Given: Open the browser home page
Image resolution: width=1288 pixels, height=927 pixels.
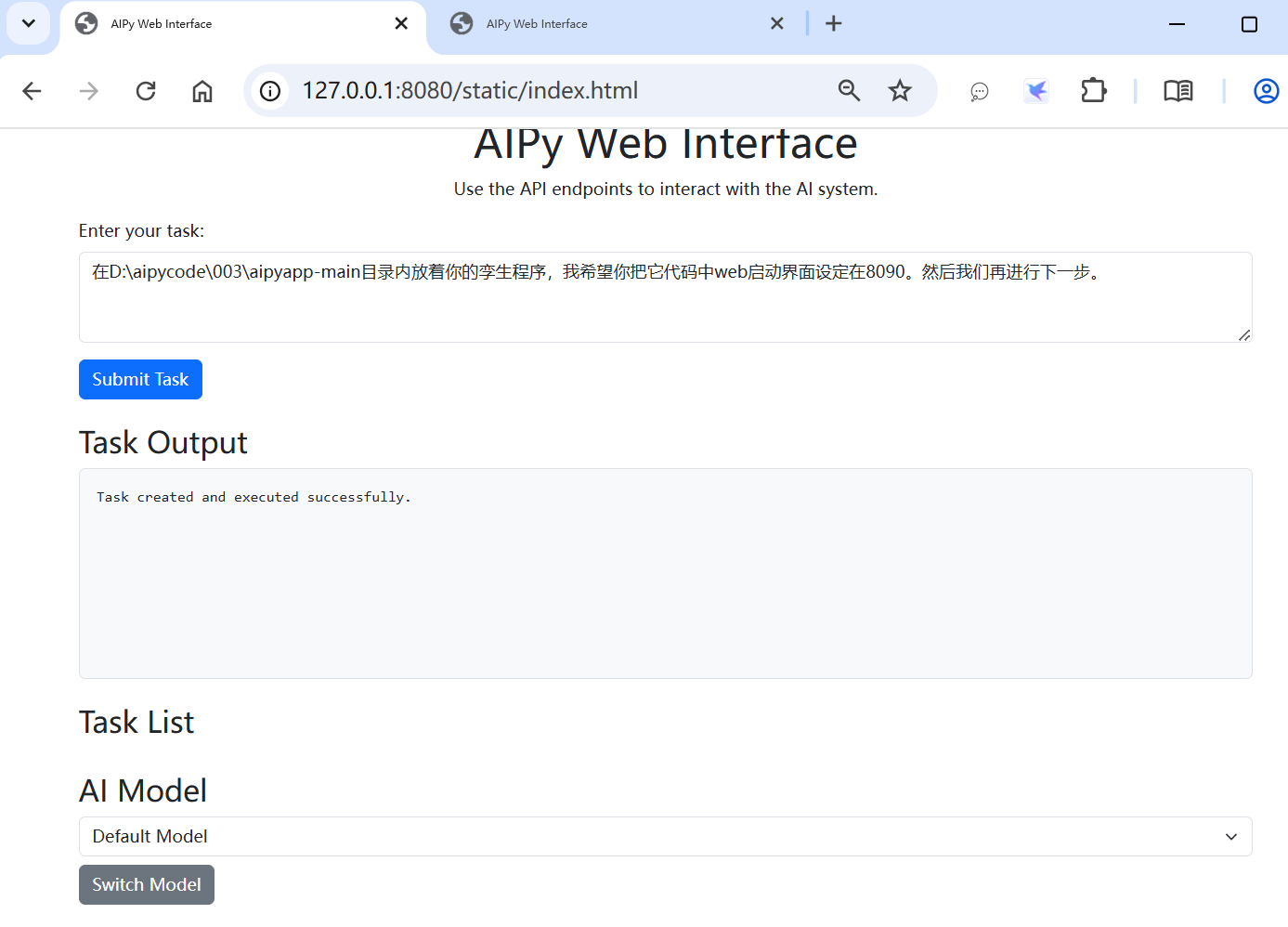Looking at the screenshot, I should pos(202,91).
